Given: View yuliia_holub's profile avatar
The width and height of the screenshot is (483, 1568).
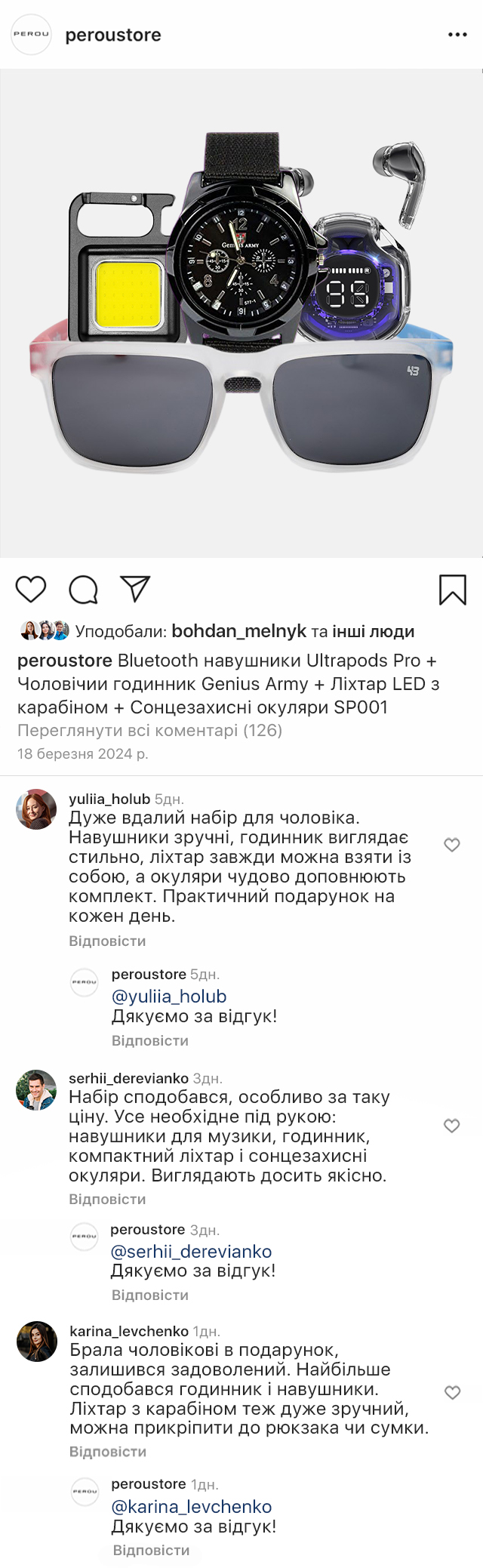Looking at the screenshot, I should pos(36,809).
